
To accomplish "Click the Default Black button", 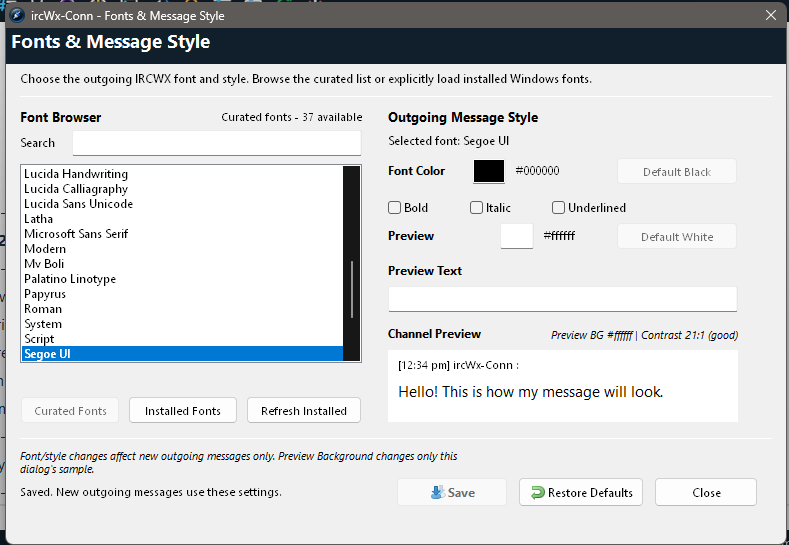I will 677,172.
